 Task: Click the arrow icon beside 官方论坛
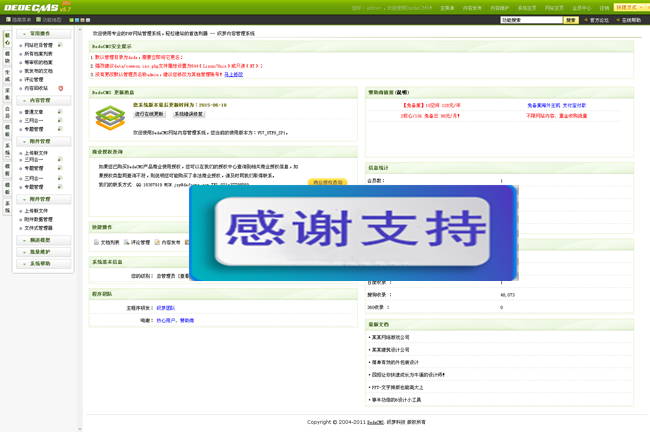pyautogui.click(x=586, y=20)
